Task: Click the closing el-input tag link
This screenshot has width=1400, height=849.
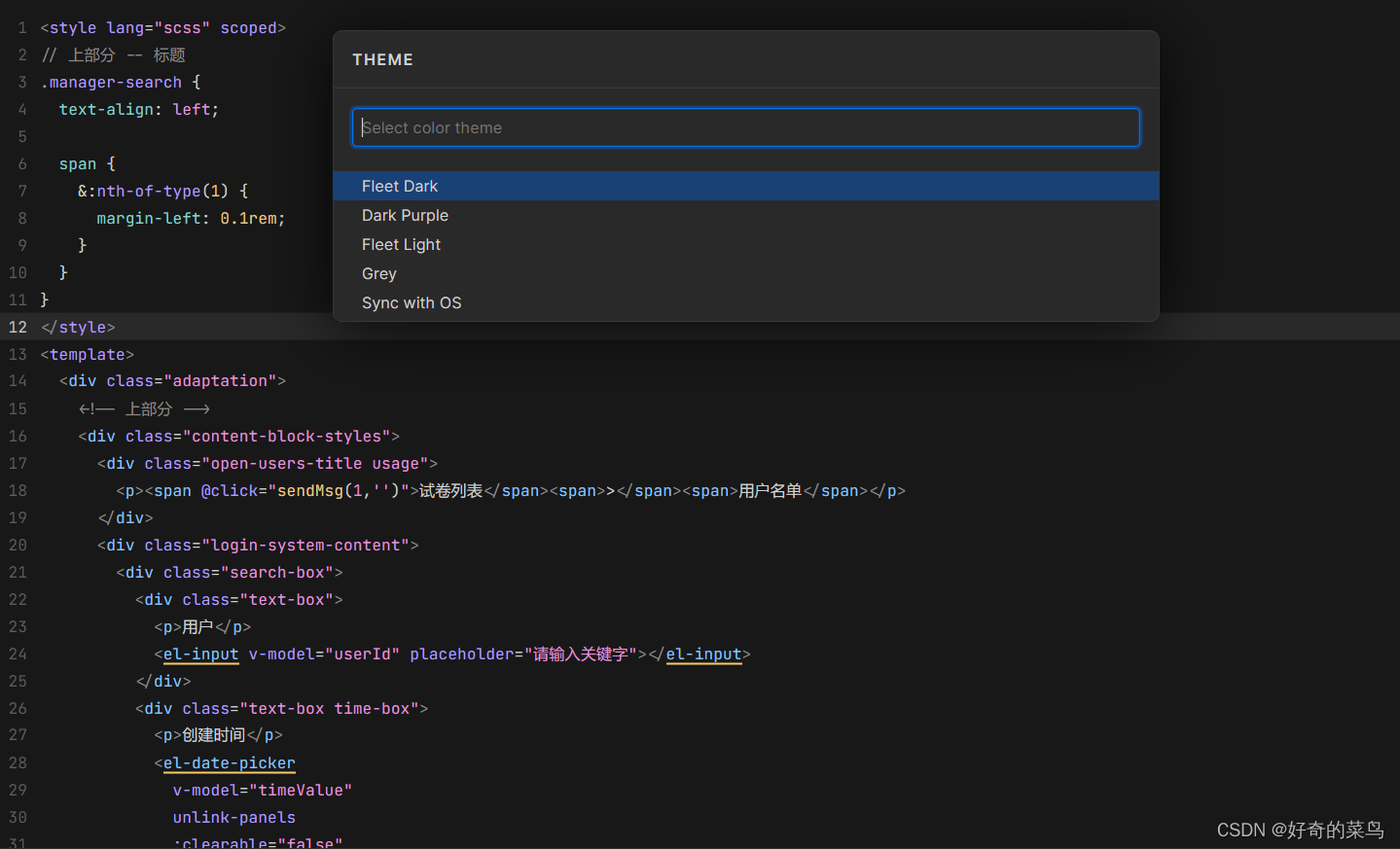Action: point(703,654)
